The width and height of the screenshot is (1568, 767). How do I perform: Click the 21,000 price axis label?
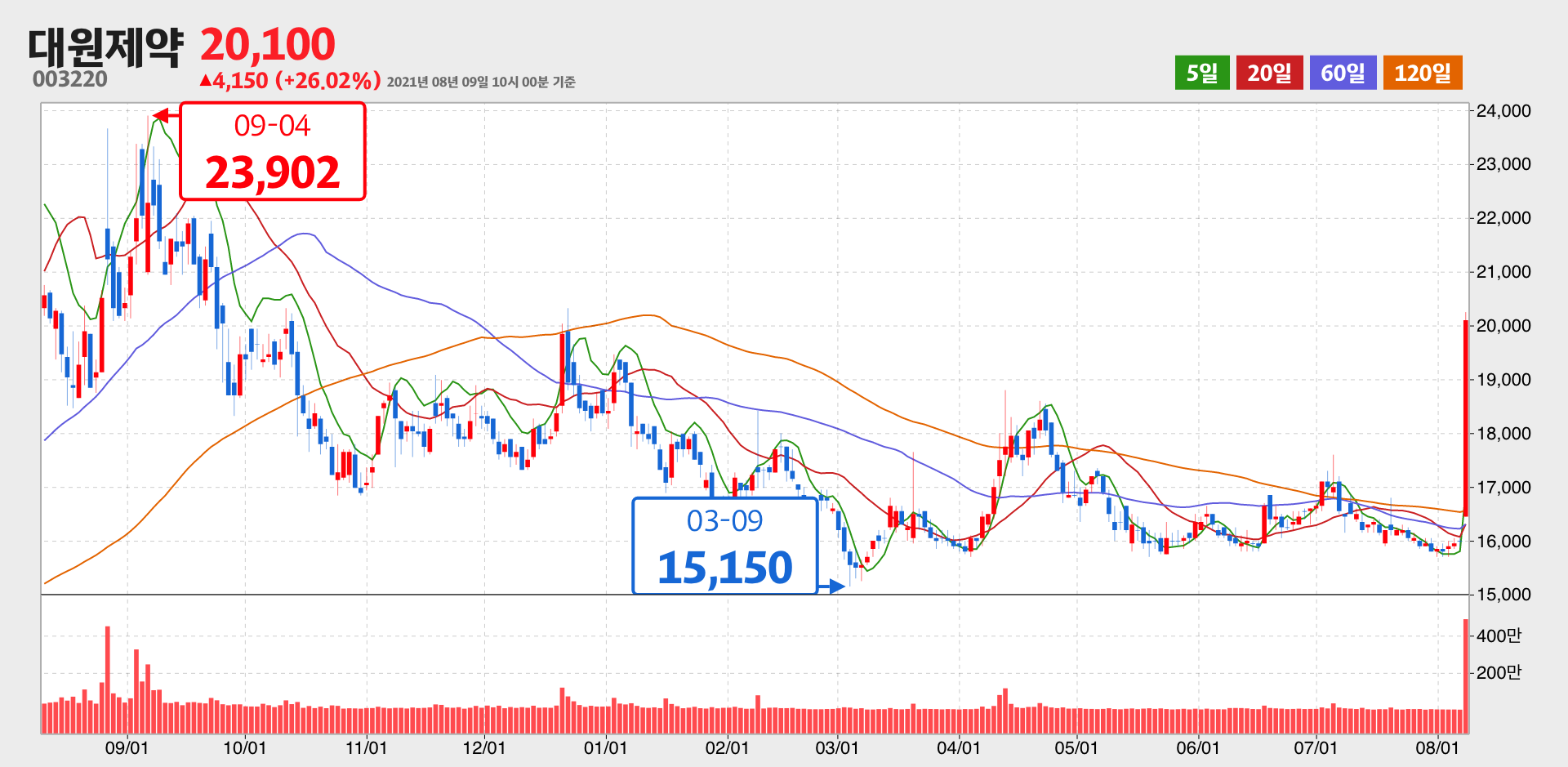[x=1503, y=272]
